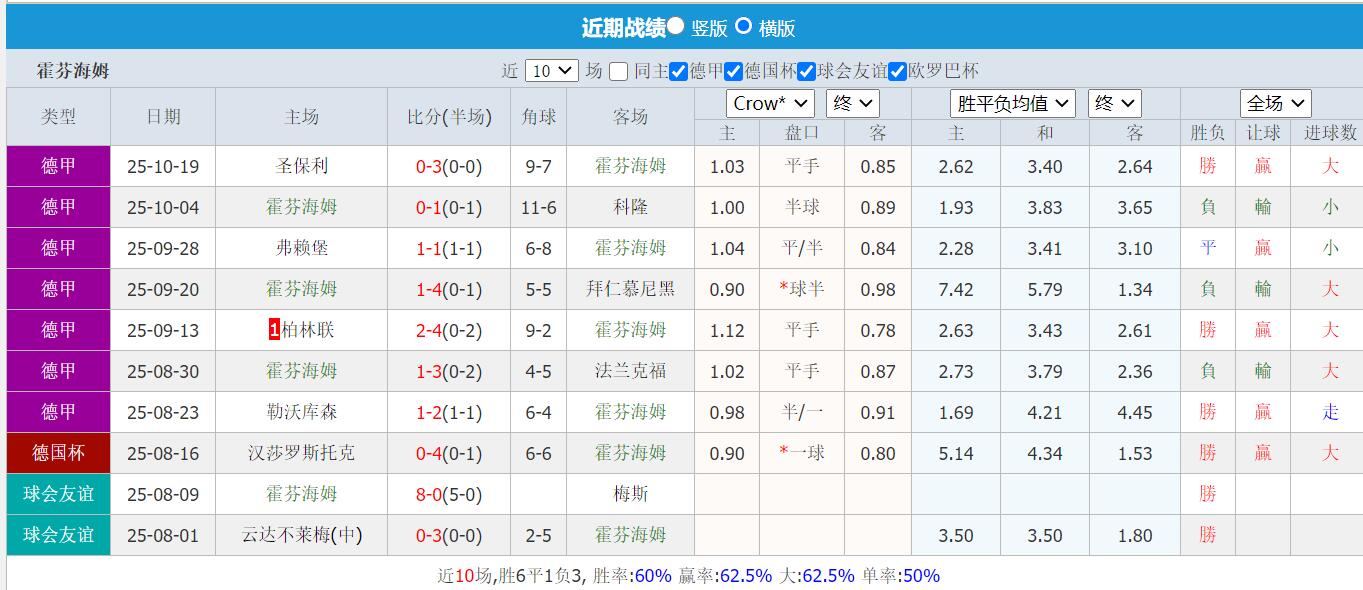Click the 汉莎罗斯托克 team name

pyautogui.click(x=300, y=453)
